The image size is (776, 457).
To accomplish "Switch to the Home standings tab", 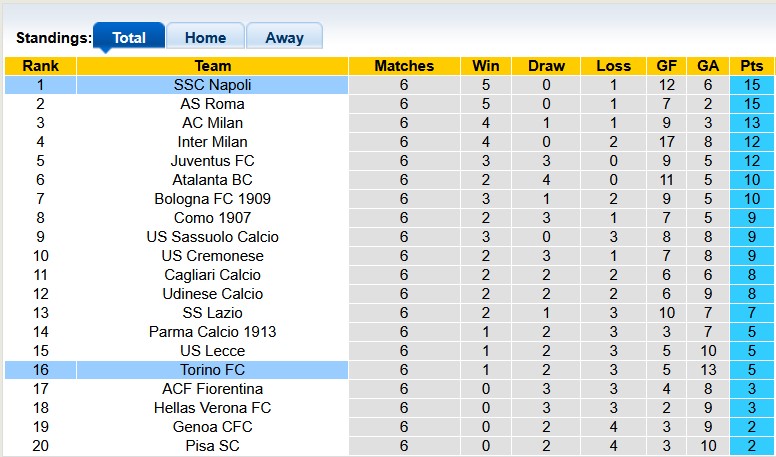I will pyautogui.click(x=205, y=37).
